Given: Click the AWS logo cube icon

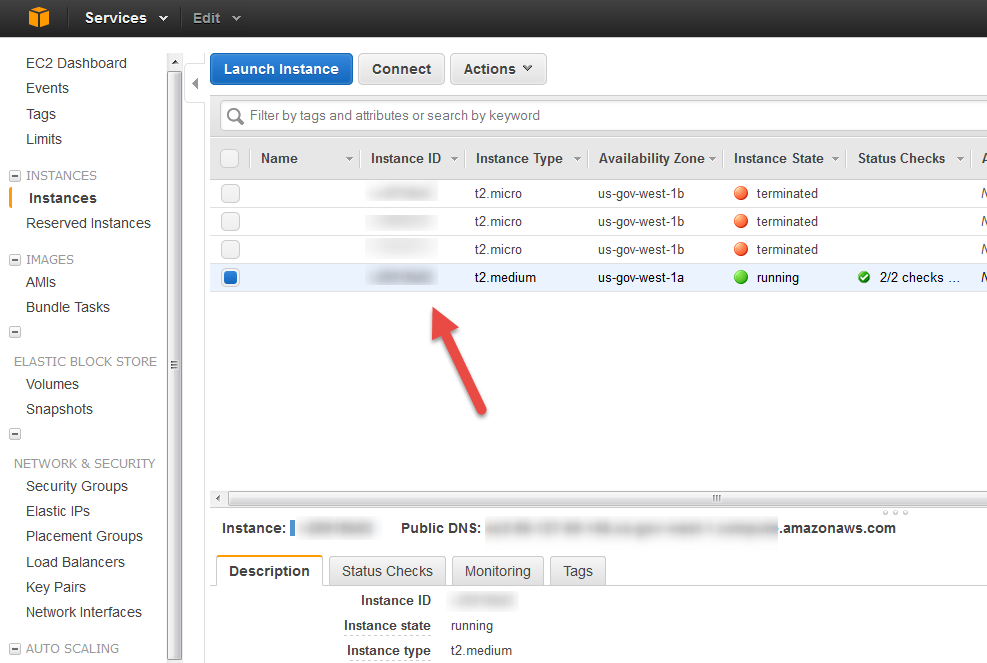Looking at the screenshot, I should point(37,17).
